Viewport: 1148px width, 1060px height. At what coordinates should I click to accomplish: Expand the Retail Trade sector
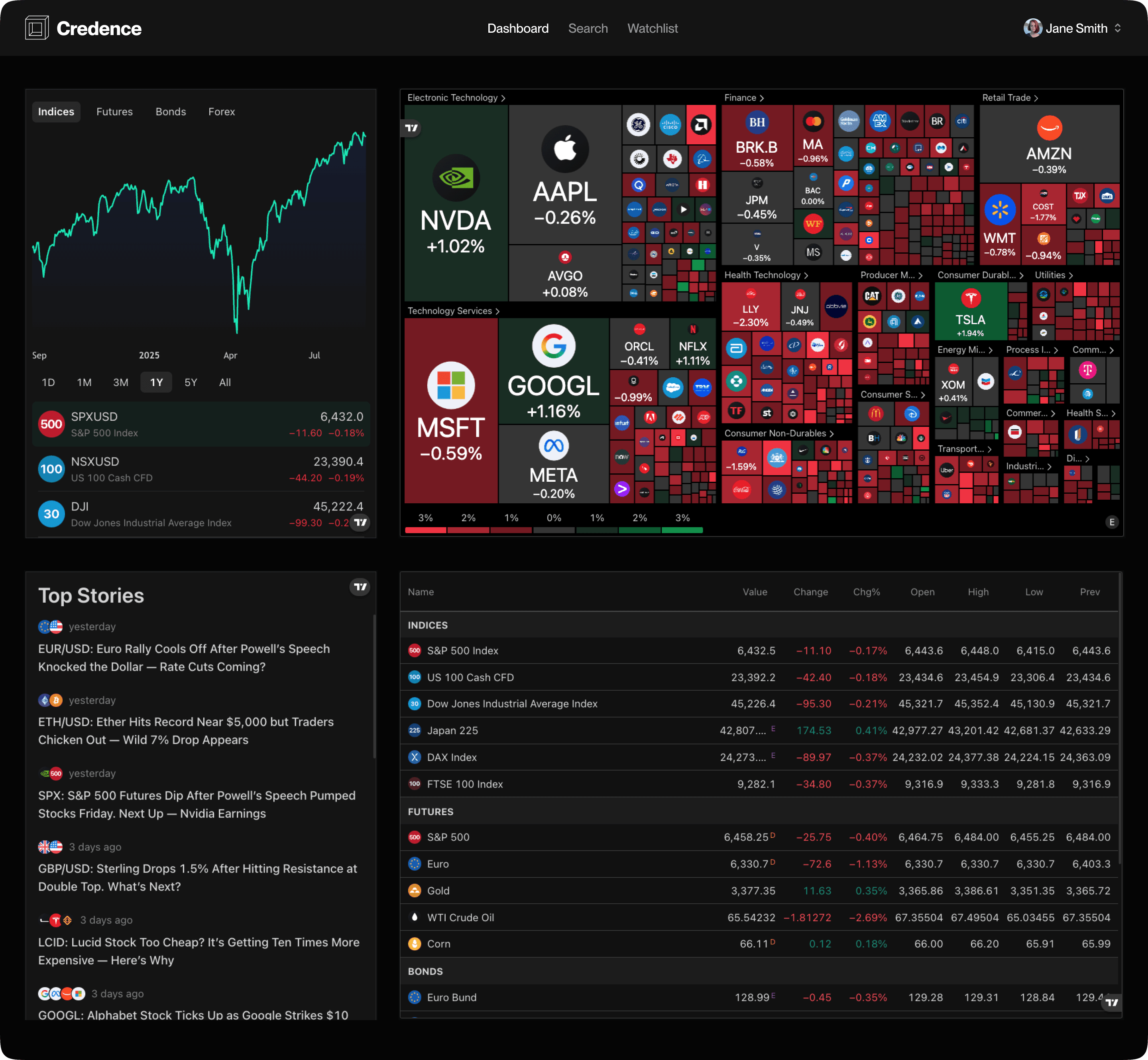tap(1010, 98)
